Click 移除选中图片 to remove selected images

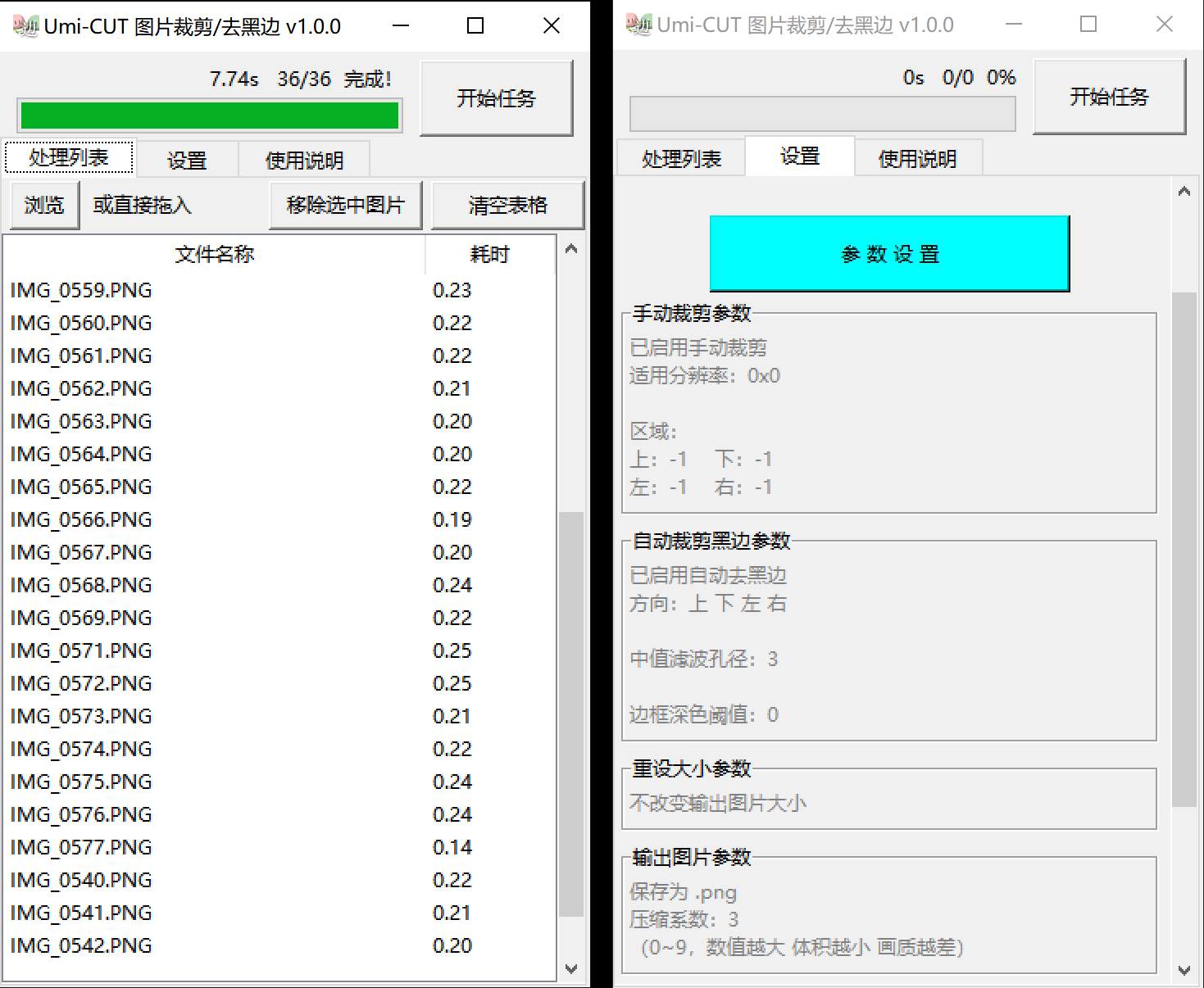coord(345,205)
